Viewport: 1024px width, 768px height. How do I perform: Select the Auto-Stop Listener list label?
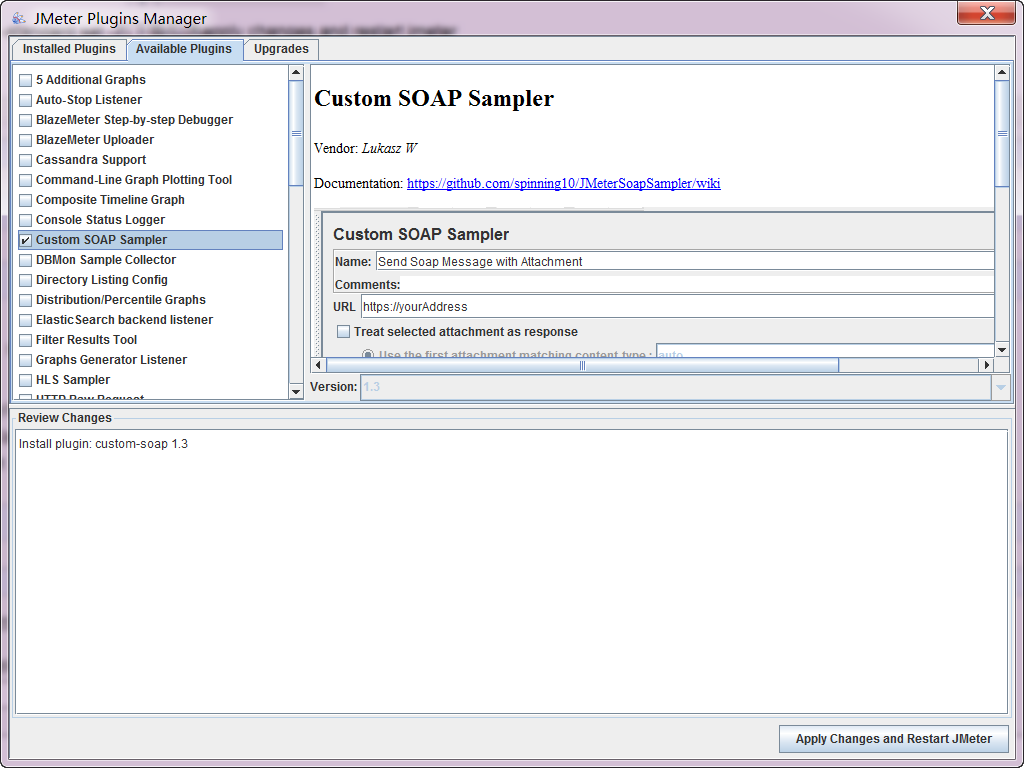coord(89,100)
